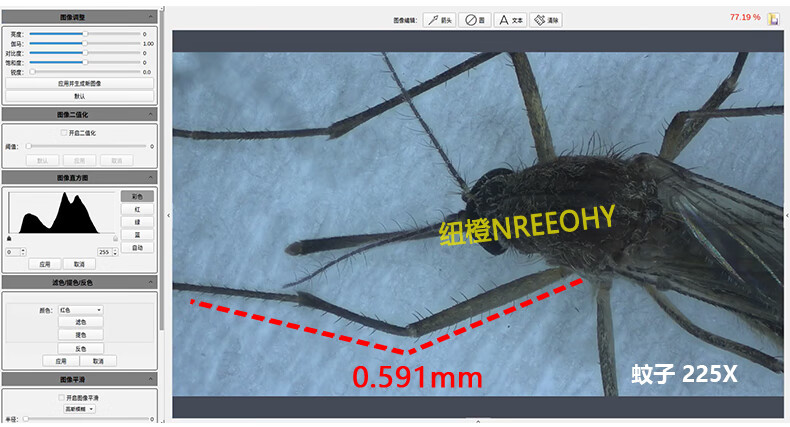
Task: Select the Color (彩色) histogram channel
Action: point(137,196)
